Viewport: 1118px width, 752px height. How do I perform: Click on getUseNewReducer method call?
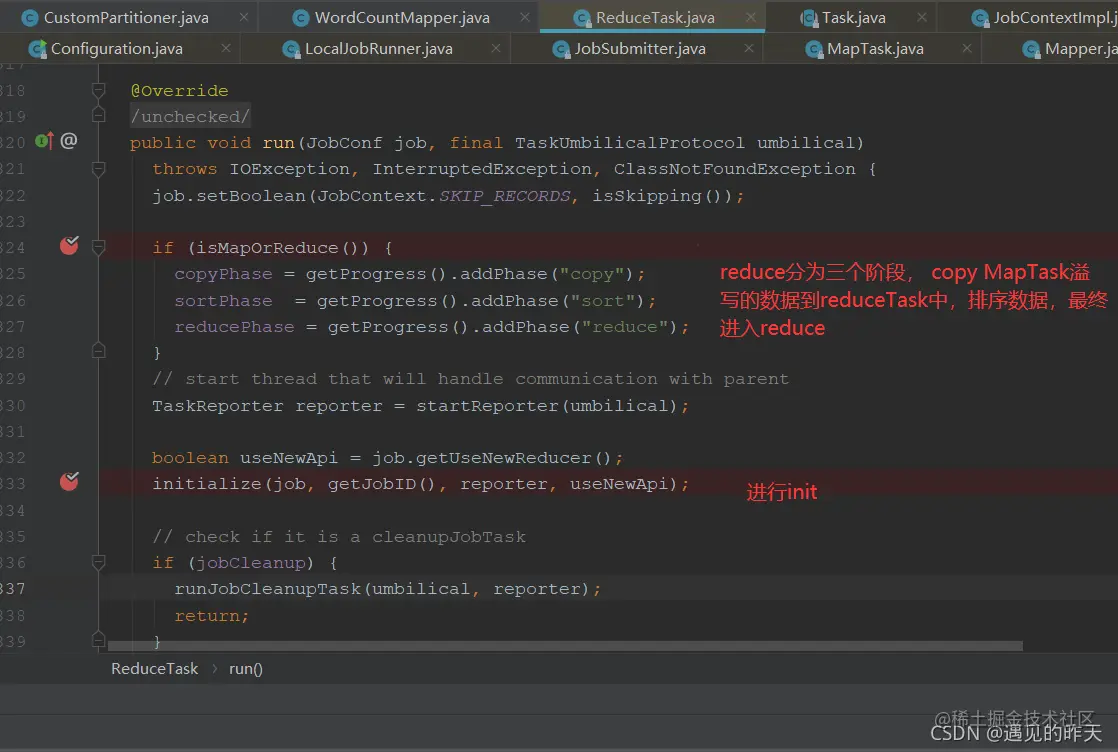point(504,458)
